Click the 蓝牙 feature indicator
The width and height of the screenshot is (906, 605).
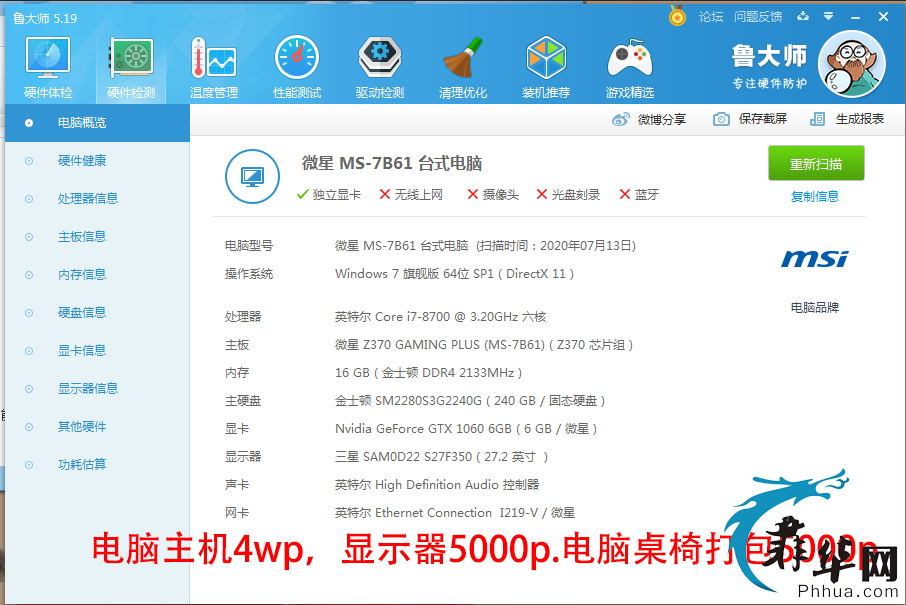pyautogui.click(x=638, y=195)
